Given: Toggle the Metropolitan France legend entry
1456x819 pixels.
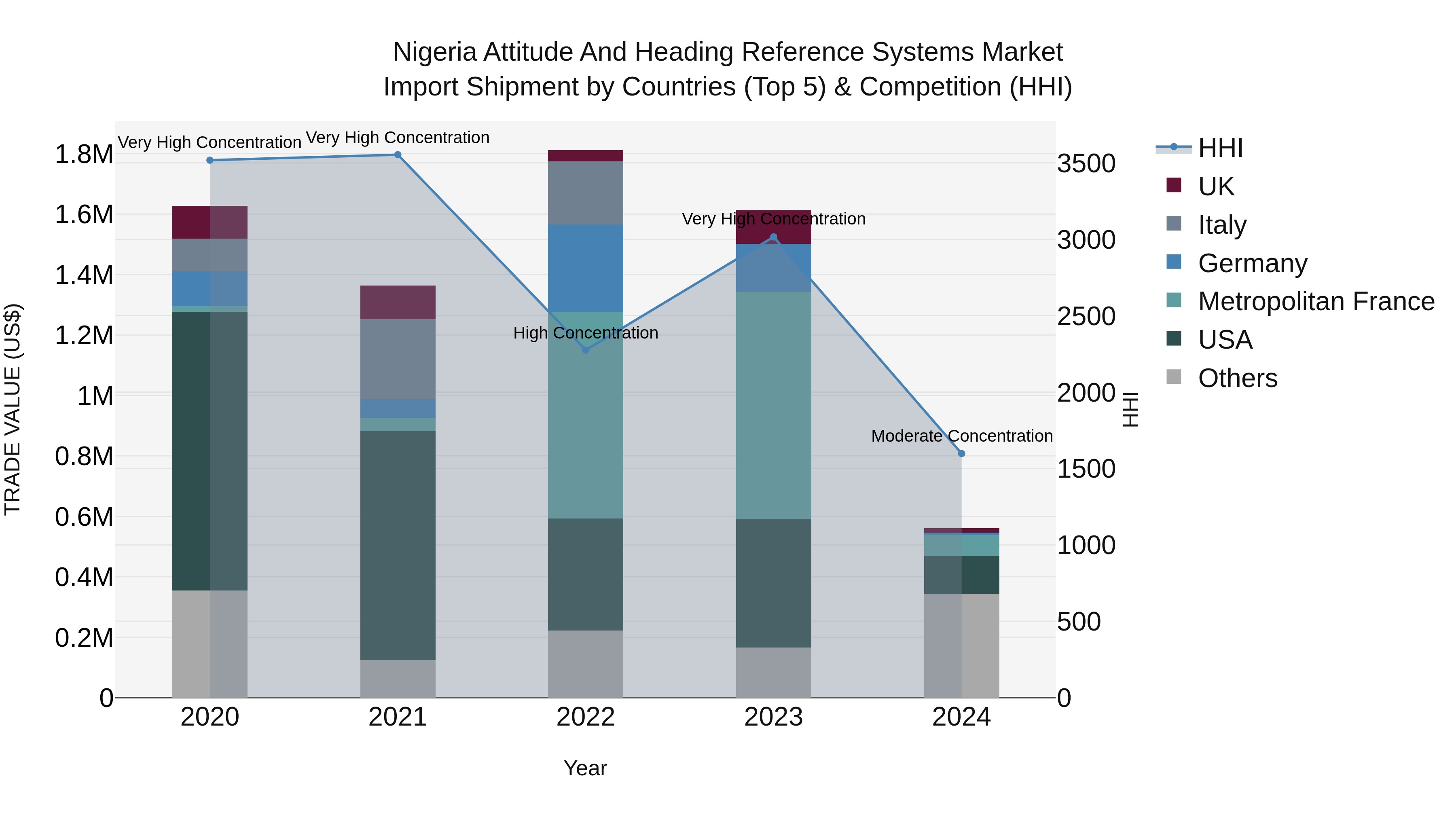Looking at the screenshot, I should [x=1300, y=301].
